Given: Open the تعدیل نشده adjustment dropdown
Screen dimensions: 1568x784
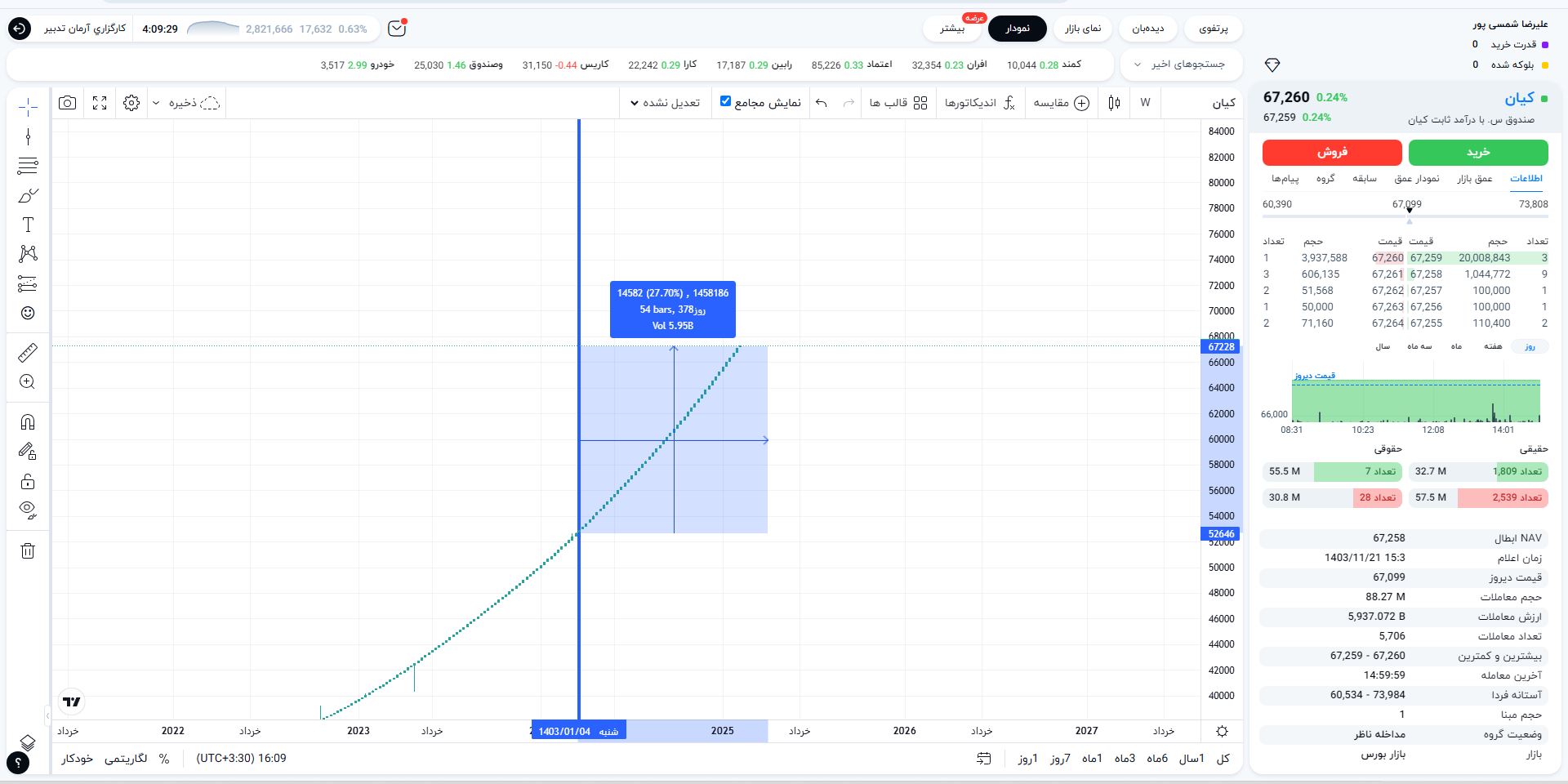Looking at the screenshot, I should (x=666, y=103).
